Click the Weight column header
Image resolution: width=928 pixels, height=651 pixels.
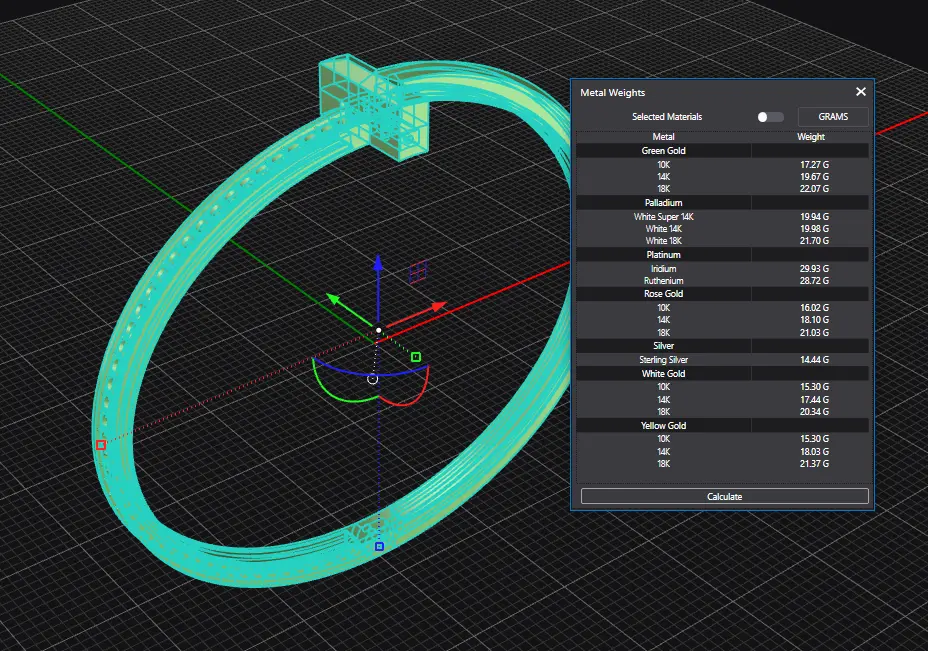point(810,137)
